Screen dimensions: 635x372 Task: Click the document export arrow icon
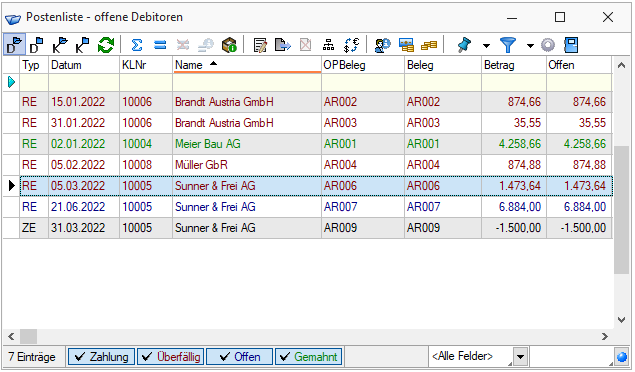[283, 45]
